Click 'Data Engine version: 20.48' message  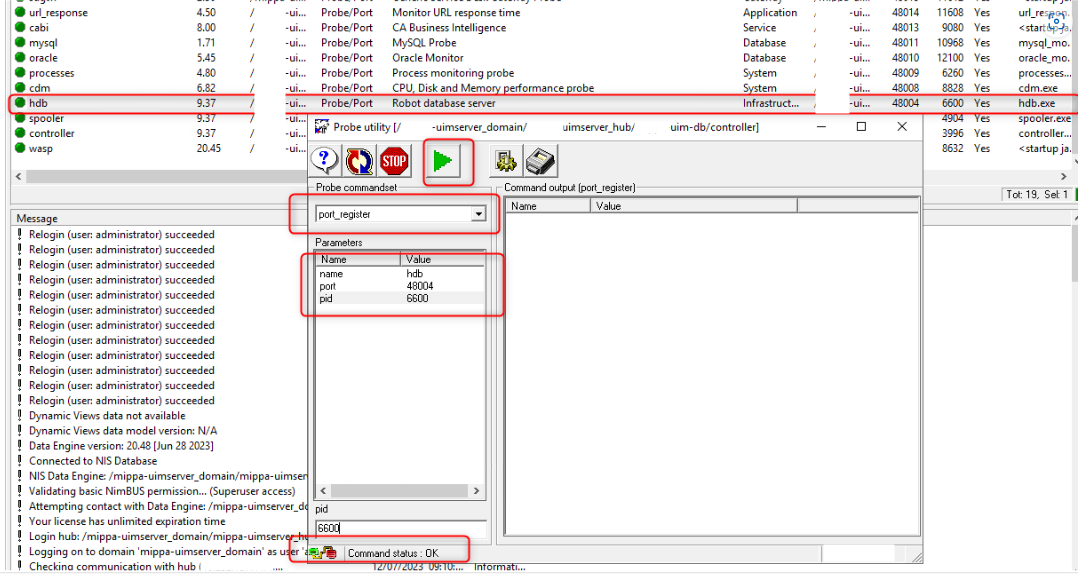(121, 446)
